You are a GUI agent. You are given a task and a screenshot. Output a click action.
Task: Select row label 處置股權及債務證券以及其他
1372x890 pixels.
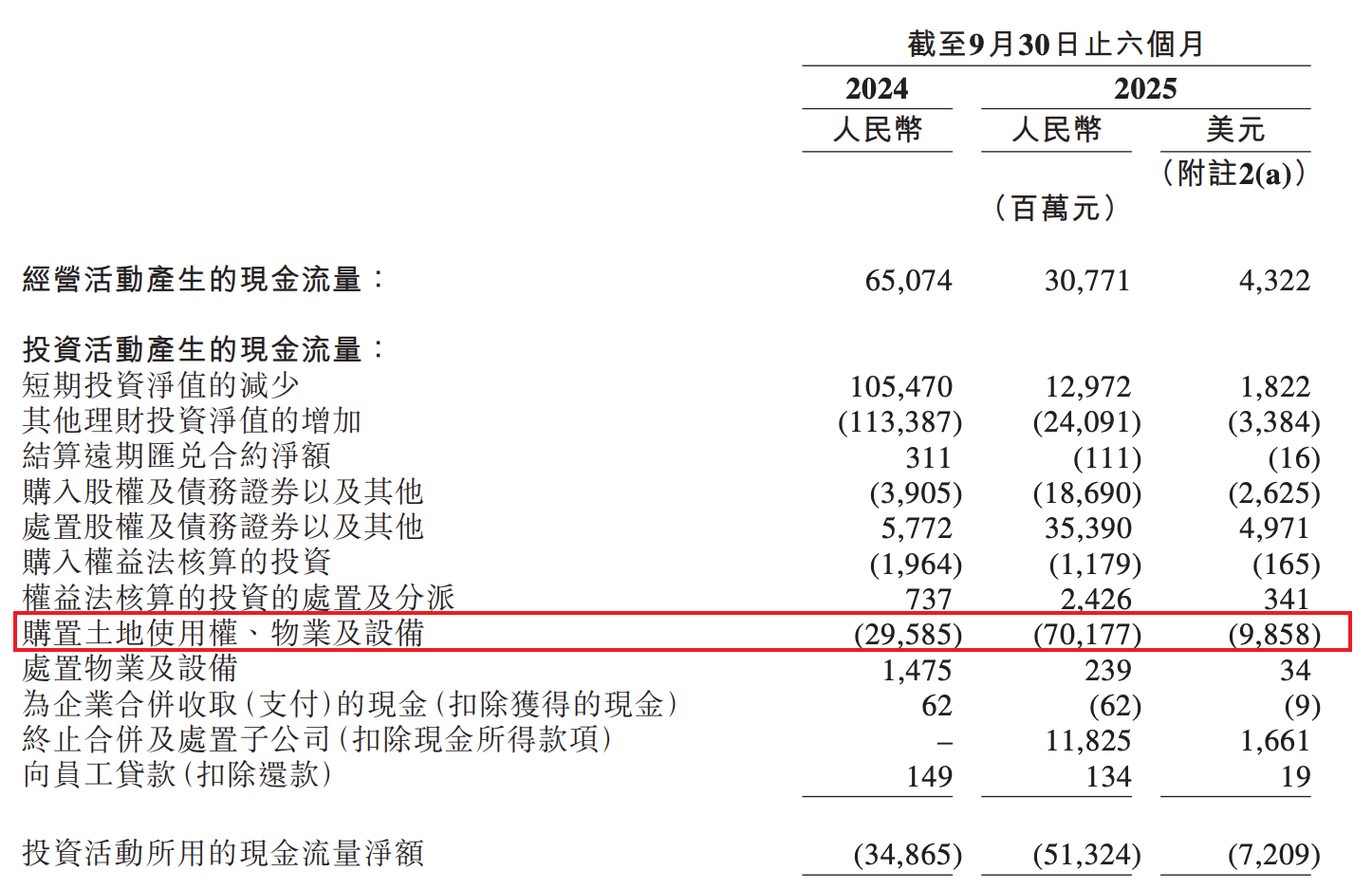point(223,527)
